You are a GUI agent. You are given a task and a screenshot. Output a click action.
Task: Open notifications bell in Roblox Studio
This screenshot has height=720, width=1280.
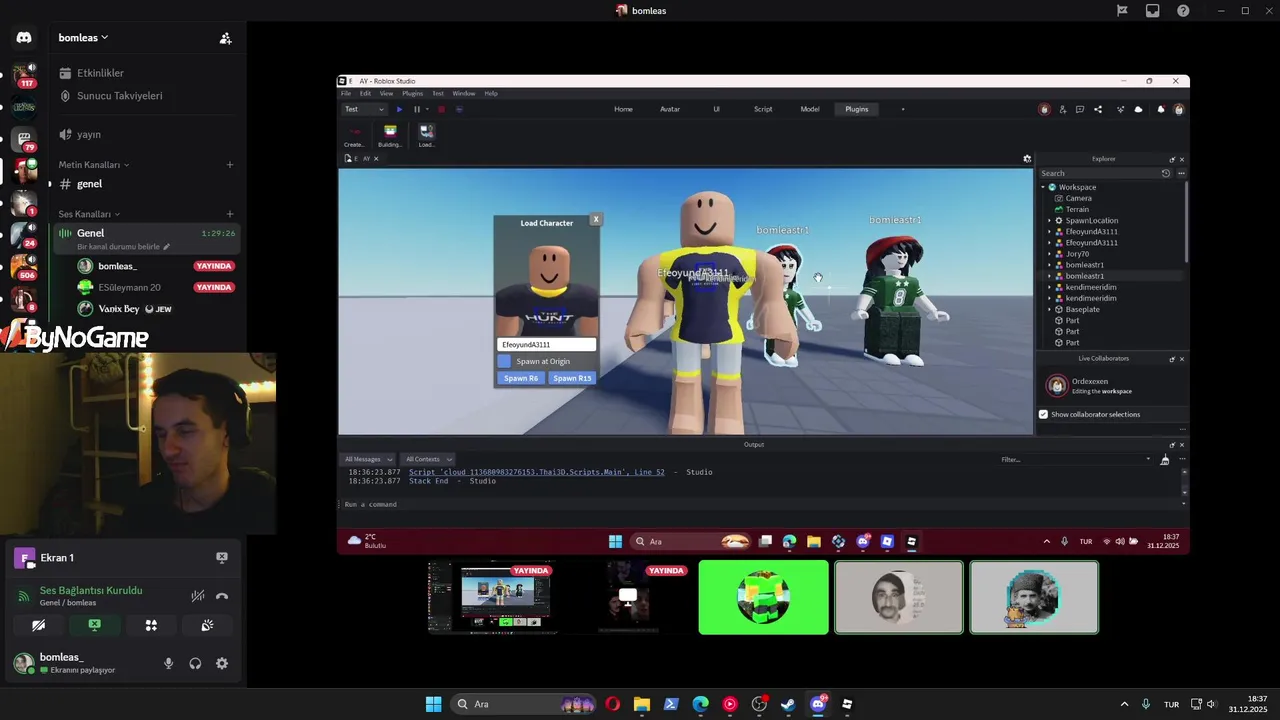[1161, 109]
